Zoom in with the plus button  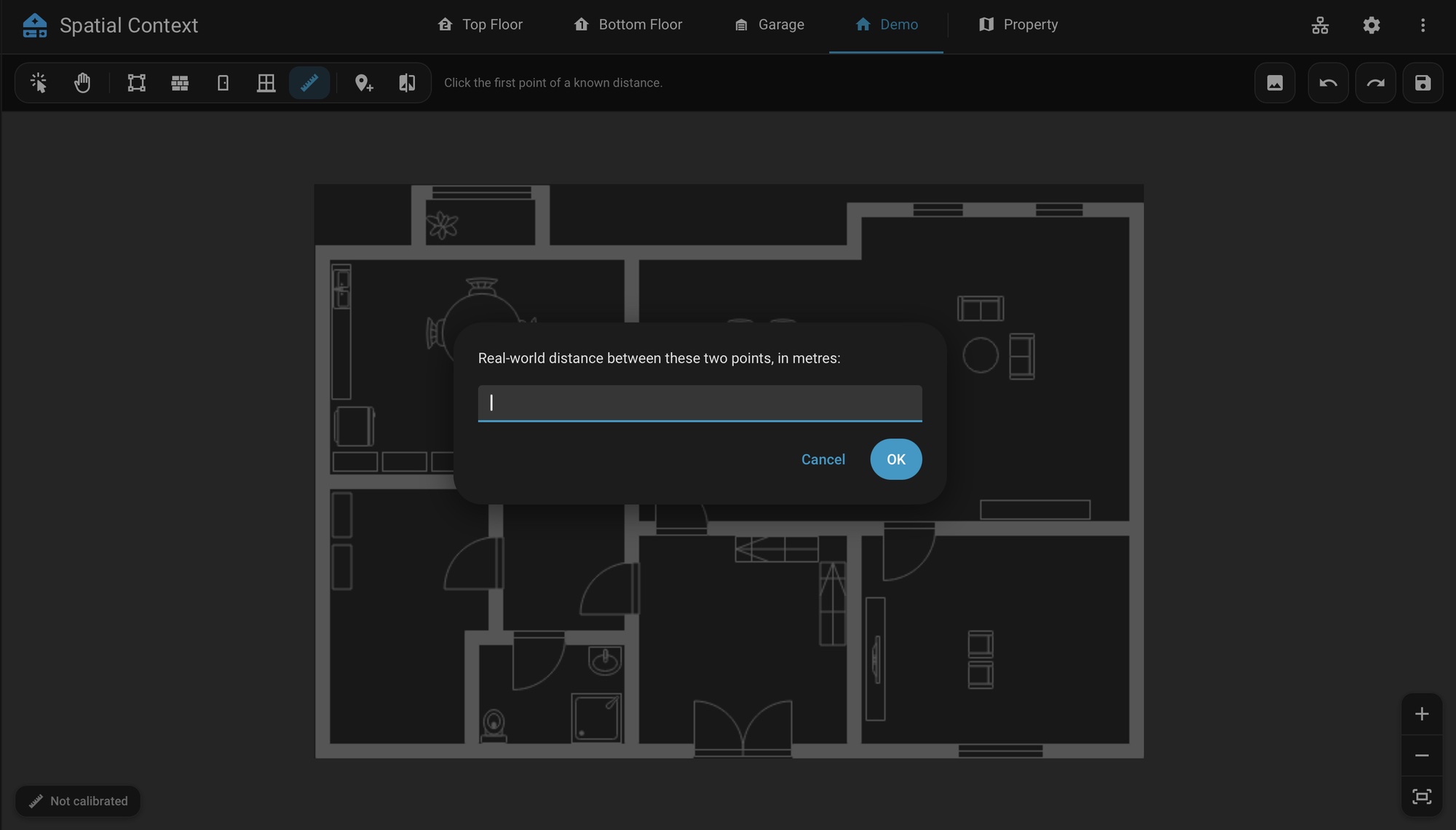click(x=1422, y=714)
